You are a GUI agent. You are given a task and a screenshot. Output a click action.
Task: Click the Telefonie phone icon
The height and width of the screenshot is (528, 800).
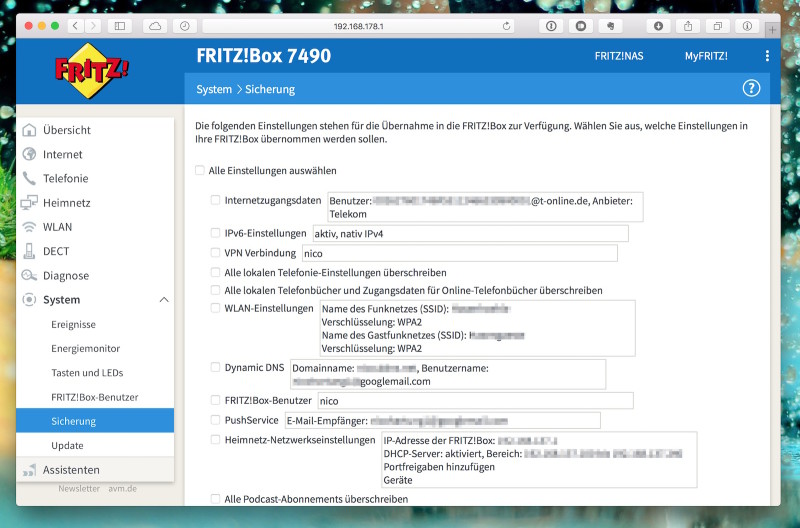pos(29,178)
